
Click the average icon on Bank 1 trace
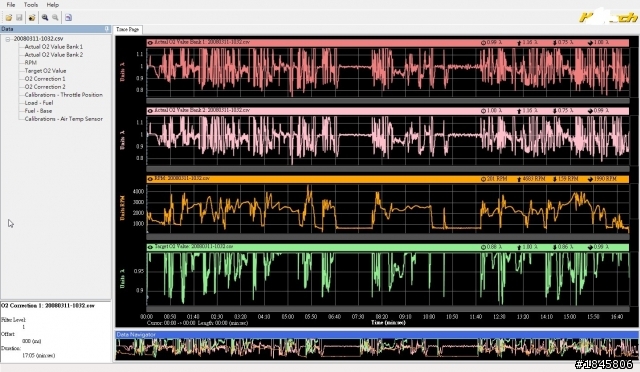pos(590,42)
